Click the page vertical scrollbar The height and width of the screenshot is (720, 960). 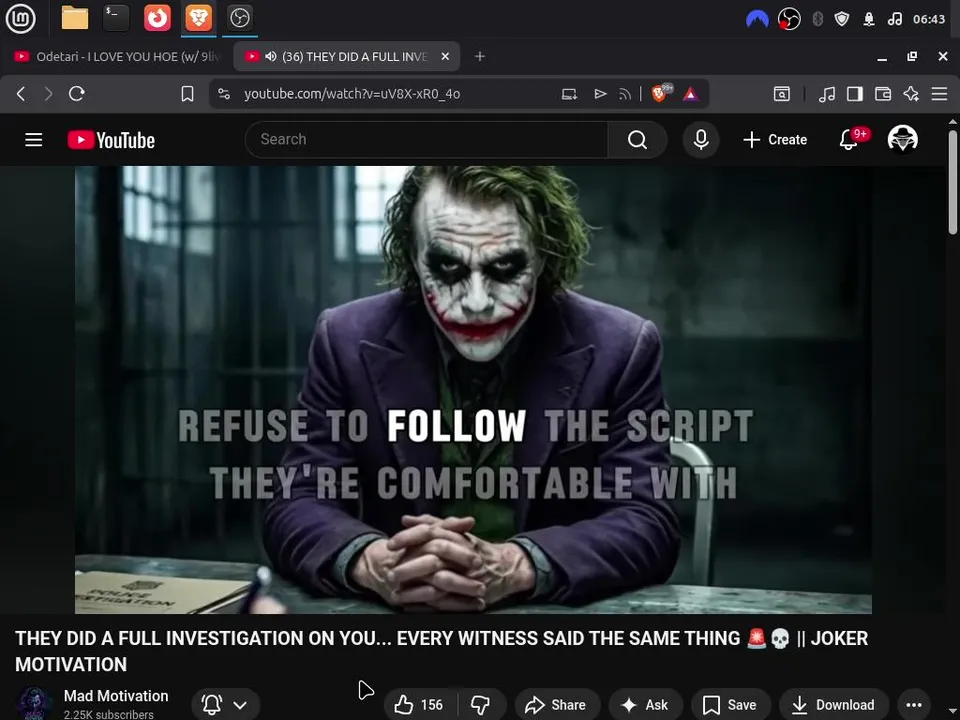point(953,182)
